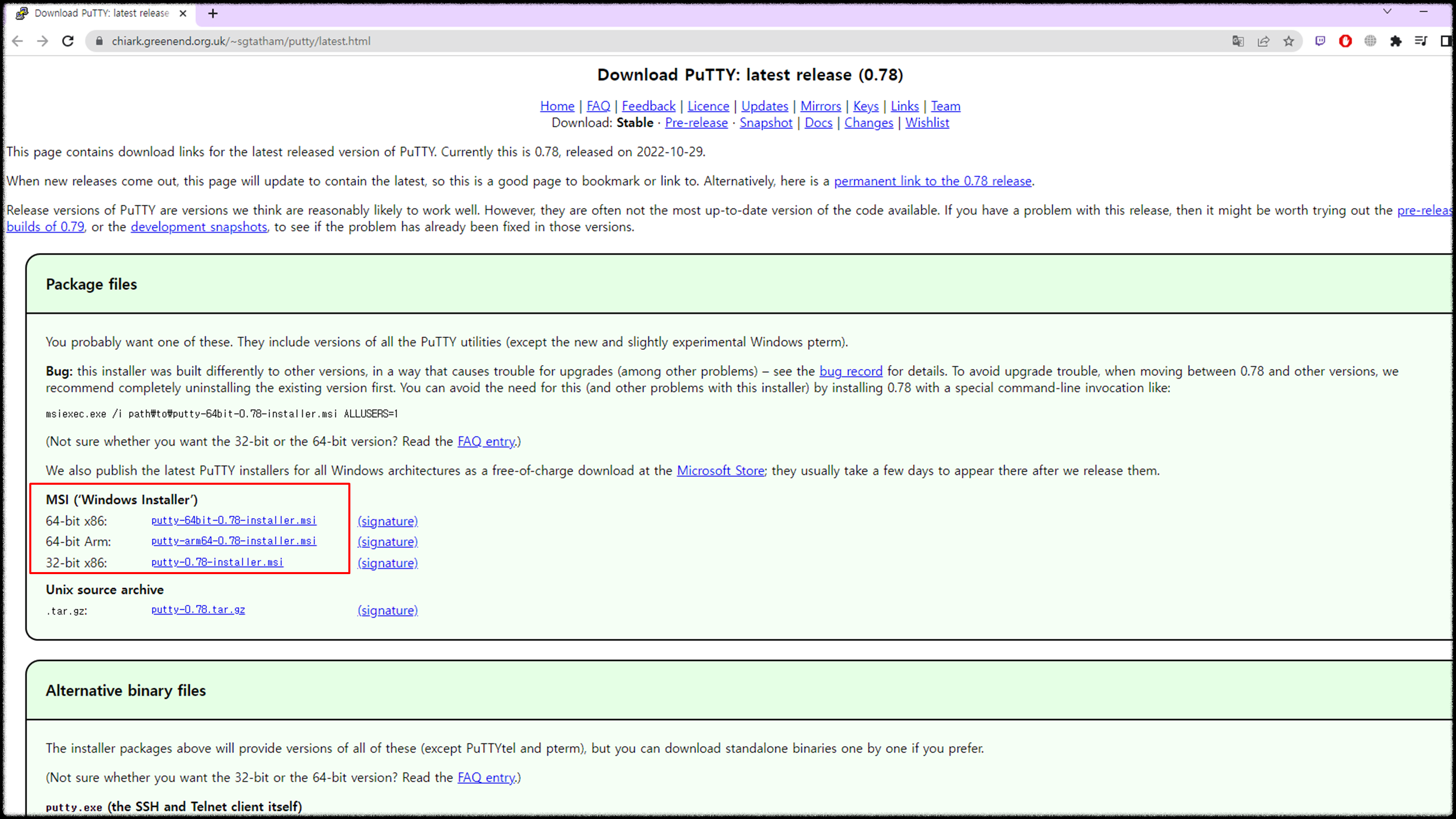This screenshot has width=1456, height=819.
Task: Open the Changes link
Action: [x=869, y=123]
